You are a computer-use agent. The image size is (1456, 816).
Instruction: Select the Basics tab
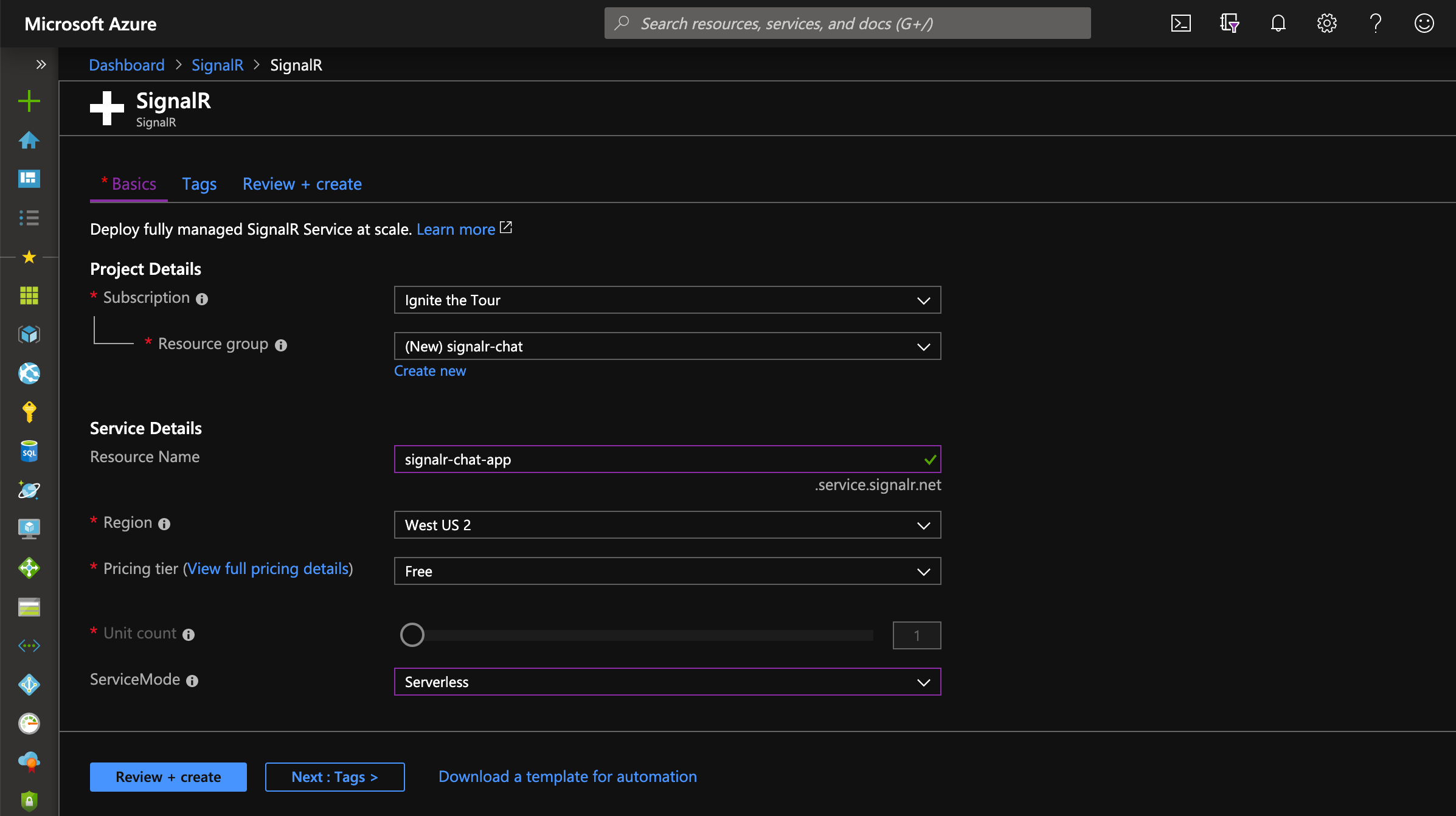(129, 184)
